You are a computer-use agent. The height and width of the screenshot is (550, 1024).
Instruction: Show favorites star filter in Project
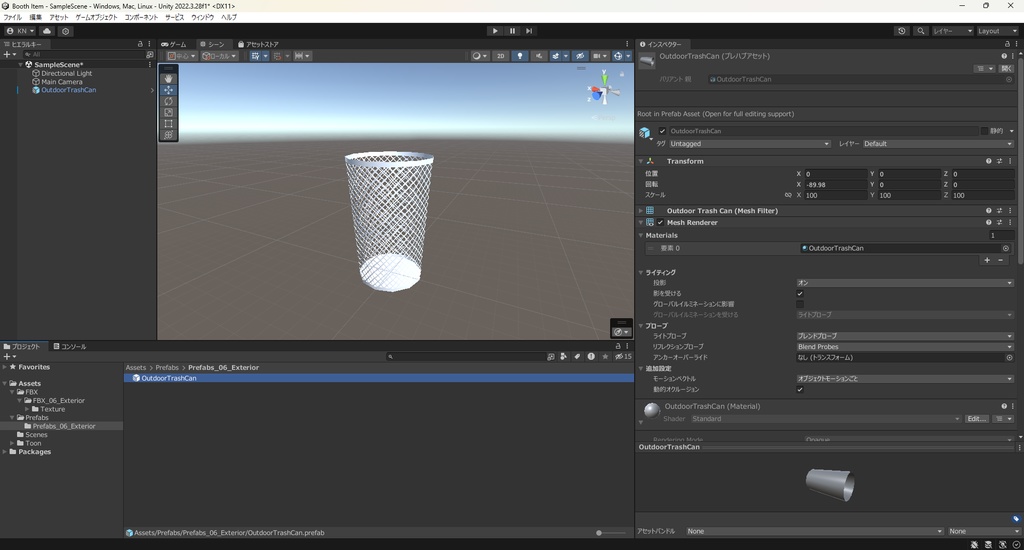pyautogui.click(x=605, y=357)
